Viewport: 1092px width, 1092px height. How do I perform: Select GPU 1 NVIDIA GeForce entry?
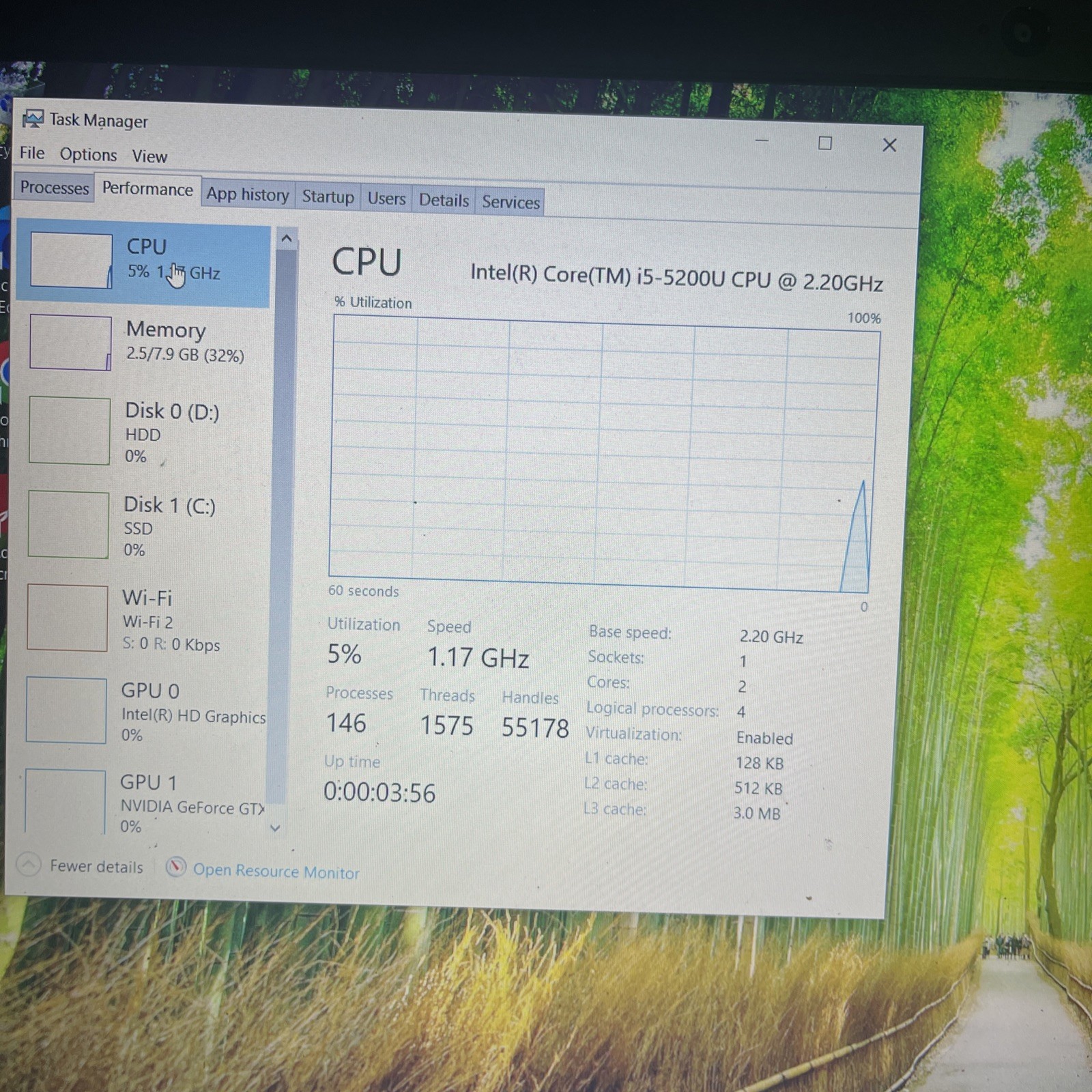point(143,802)
